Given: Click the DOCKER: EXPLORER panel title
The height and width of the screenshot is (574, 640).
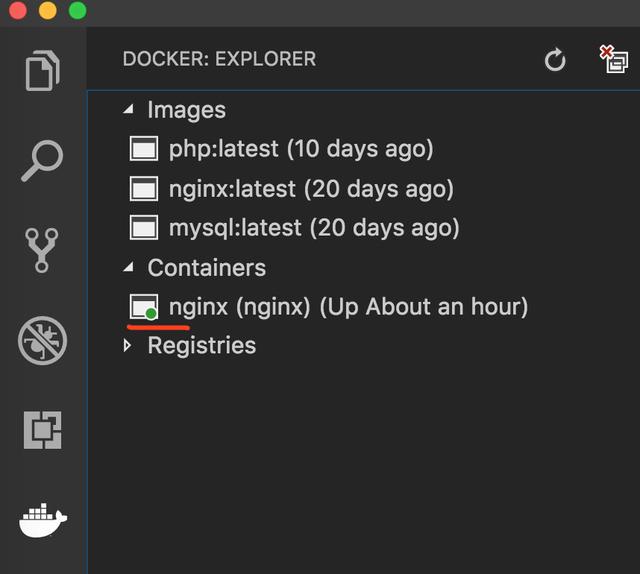Looking at the screenshot, I should (219, 59).
